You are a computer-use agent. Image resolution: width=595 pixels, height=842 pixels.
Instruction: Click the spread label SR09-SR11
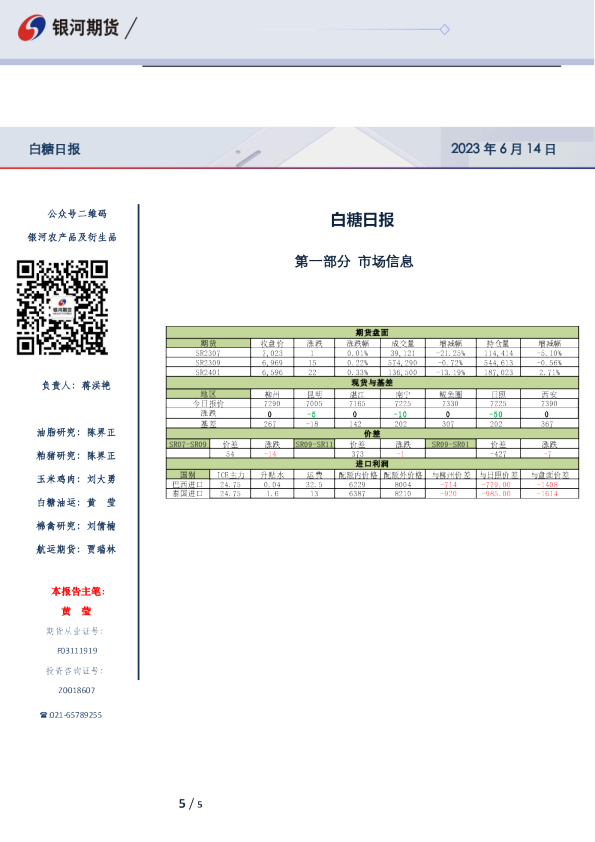pyautogui.click(x=314, y=444)
